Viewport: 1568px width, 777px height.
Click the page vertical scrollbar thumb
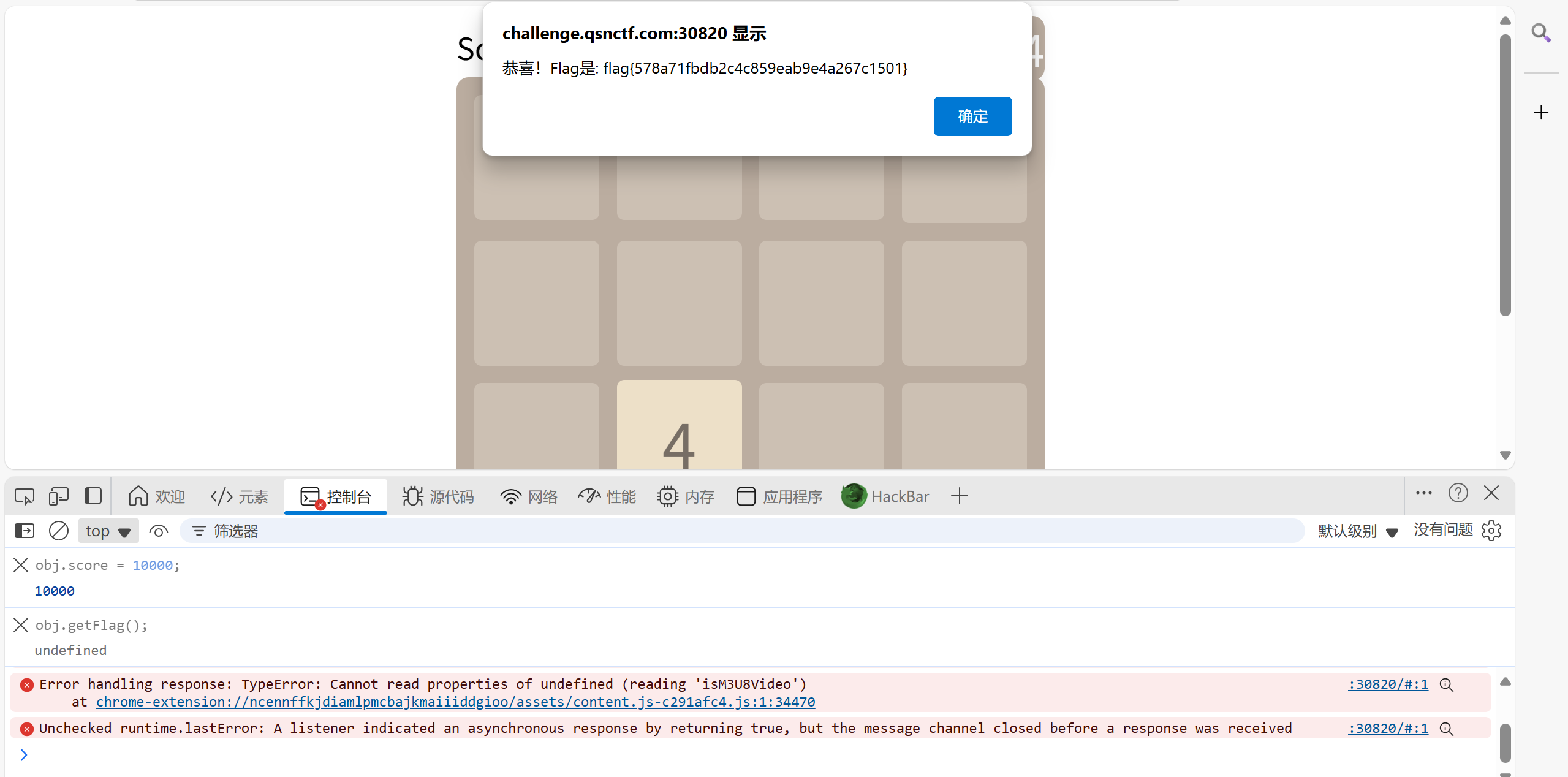1505,175
